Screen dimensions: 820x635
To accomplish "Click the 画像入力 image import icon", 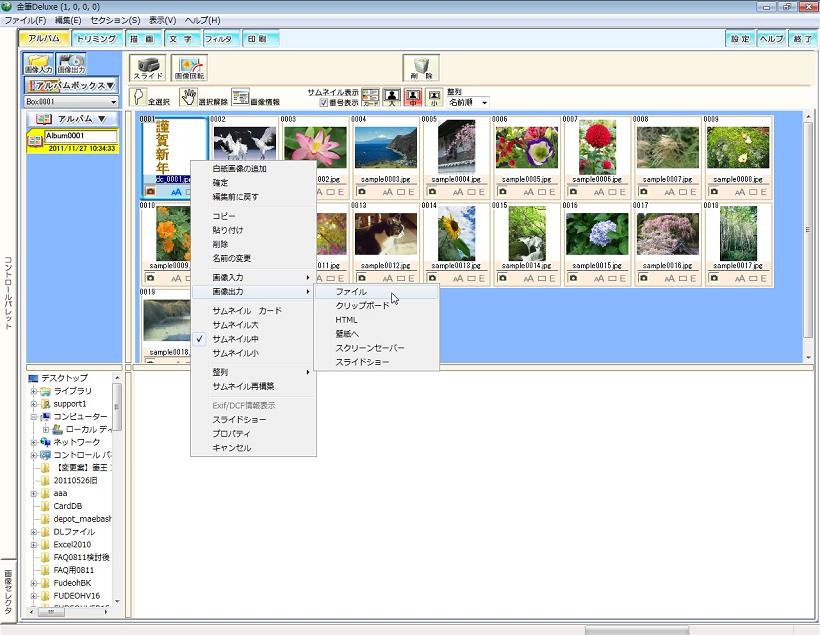I will click(38, 65).
